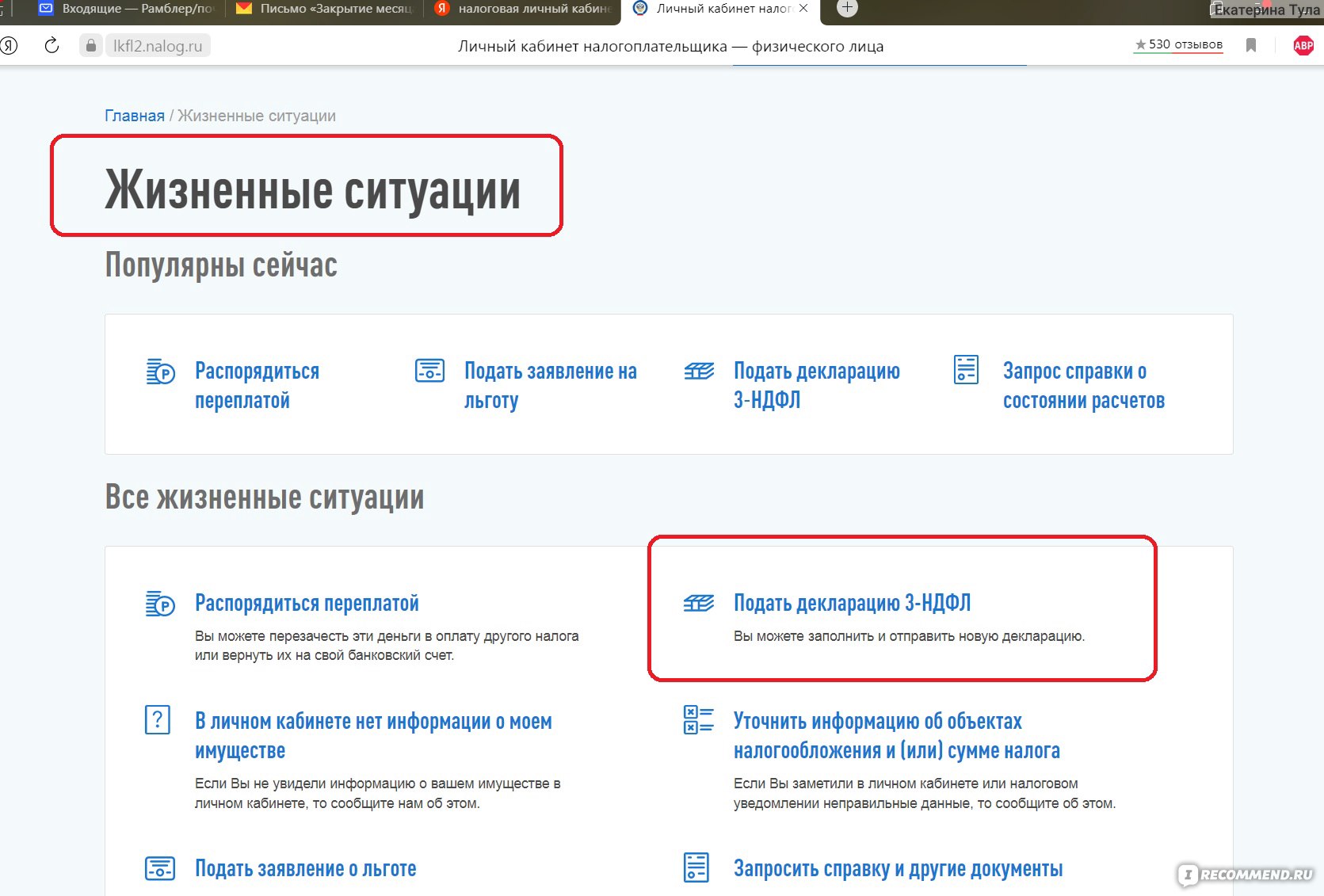
Task: Open Подать заявление на льготу link
Action: tap(551, 386)
